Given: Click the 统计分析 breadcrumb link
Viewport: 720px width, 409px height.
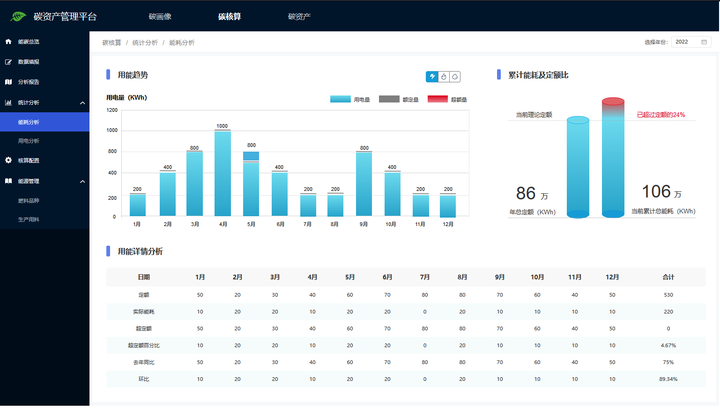Looking at the screenshot, I should pos(145,43).
